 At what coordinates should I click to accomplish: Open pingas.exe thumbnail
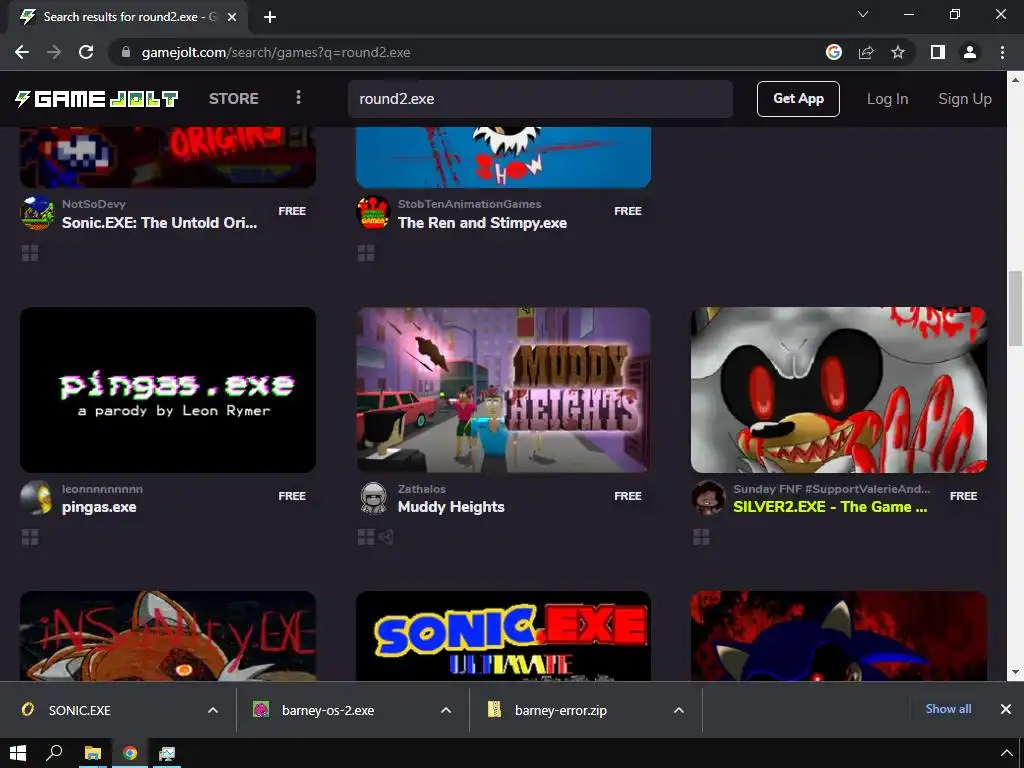coord(168,390)
